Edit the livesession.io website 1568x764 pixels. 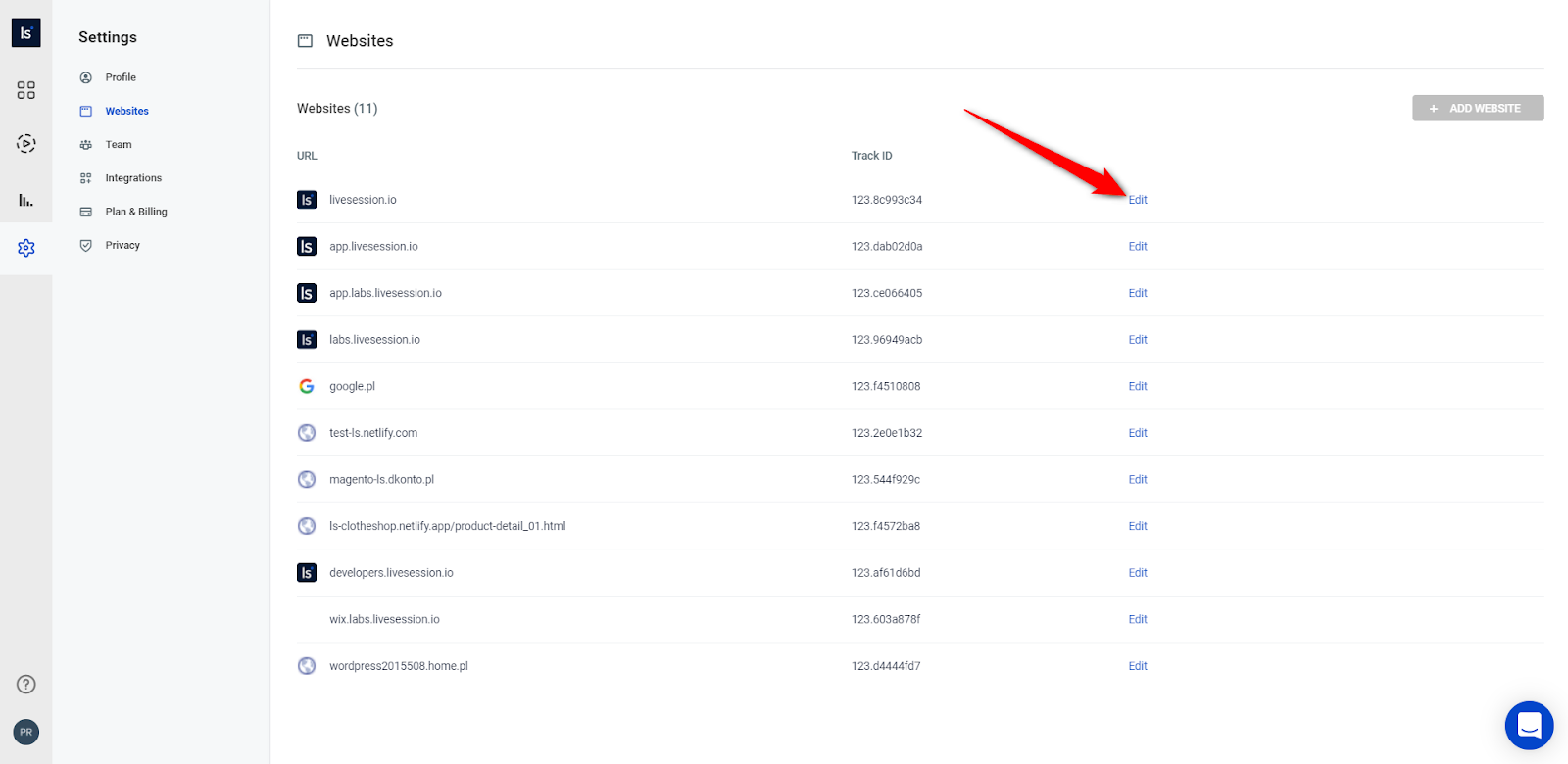pos(1138,200)
